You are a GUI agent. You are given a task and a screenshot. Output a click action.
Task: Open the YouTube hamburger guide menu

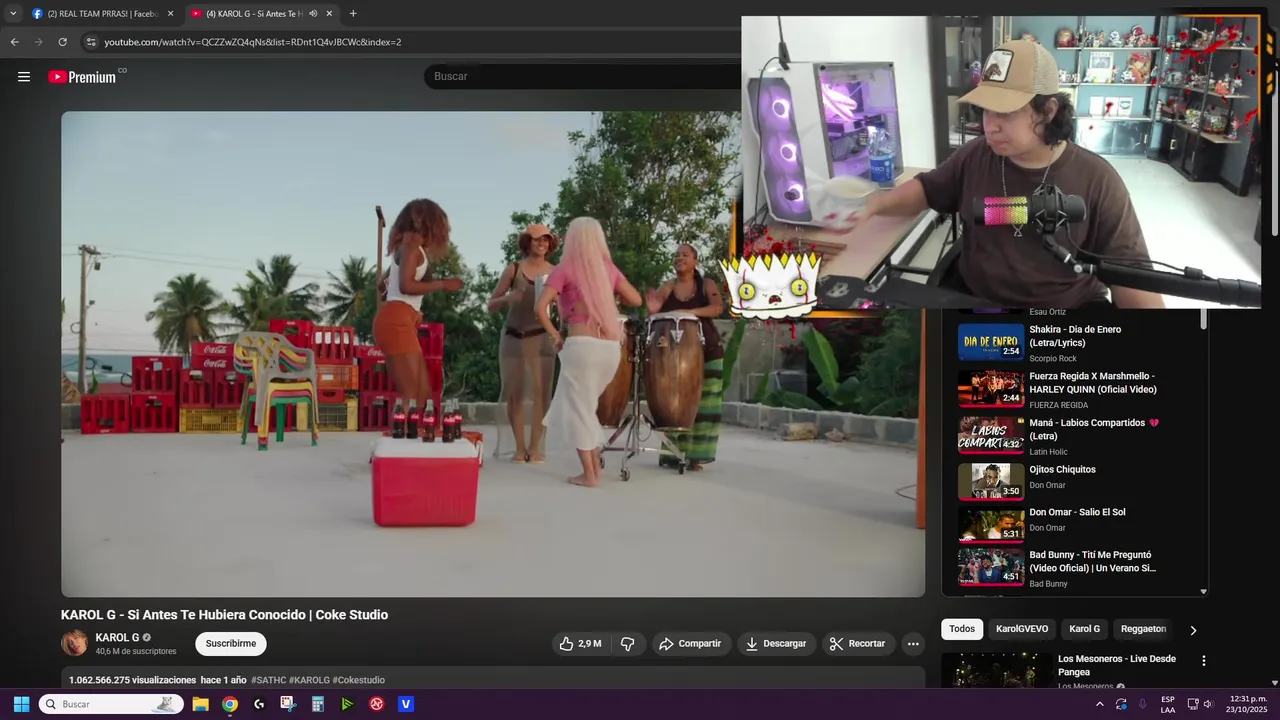pos(24,77)
